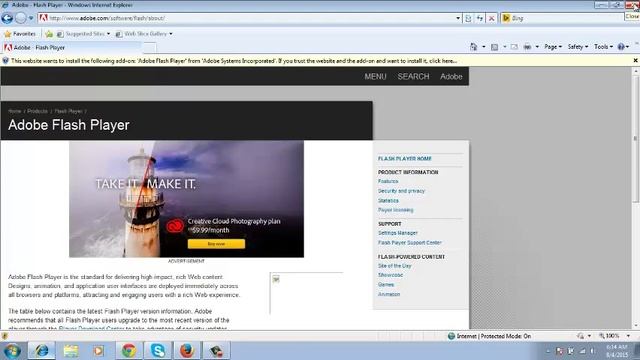Screen dimensions: 640x360
Task: Open the Security and privacy link
Action: coord(401,191)
